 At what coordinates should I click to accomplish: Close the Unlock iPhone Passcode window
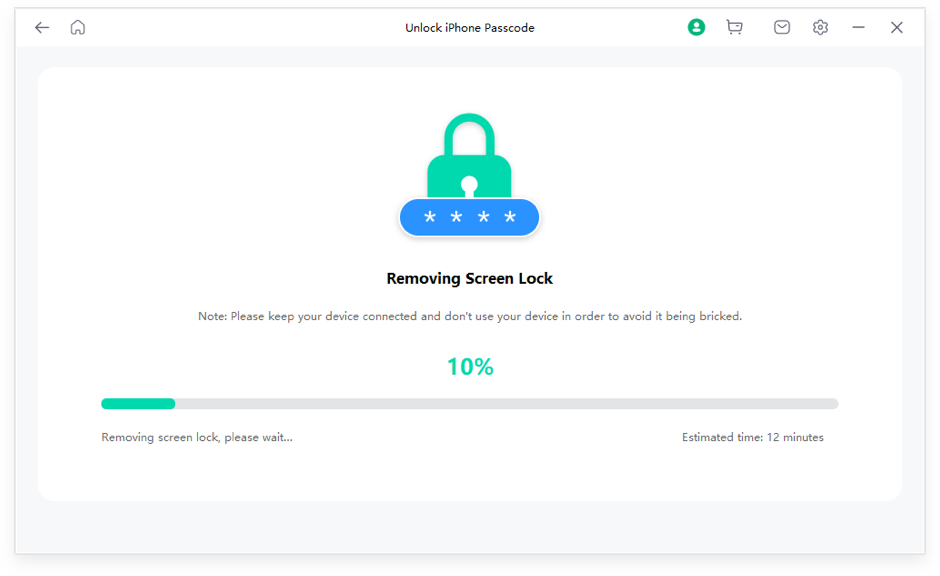tap(897, 28)
